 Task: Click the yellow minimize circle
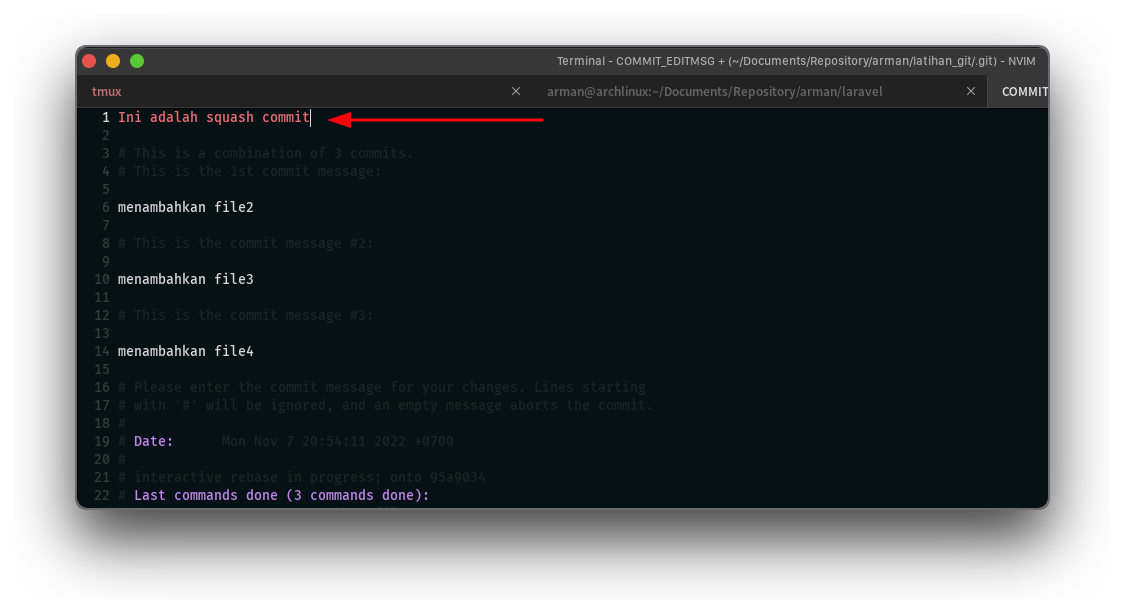tap(113, 60)
